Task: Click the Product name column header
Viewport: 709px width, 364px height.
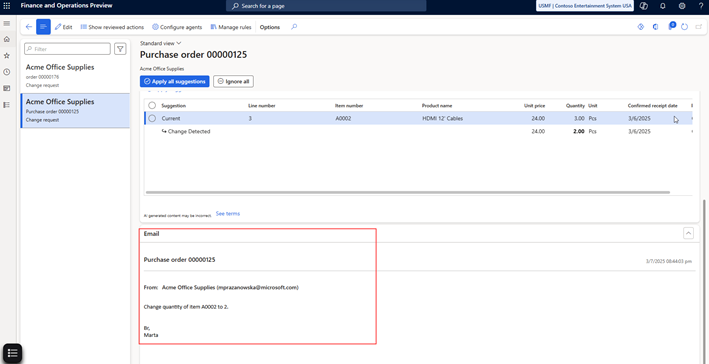Action: pos(437,105)
